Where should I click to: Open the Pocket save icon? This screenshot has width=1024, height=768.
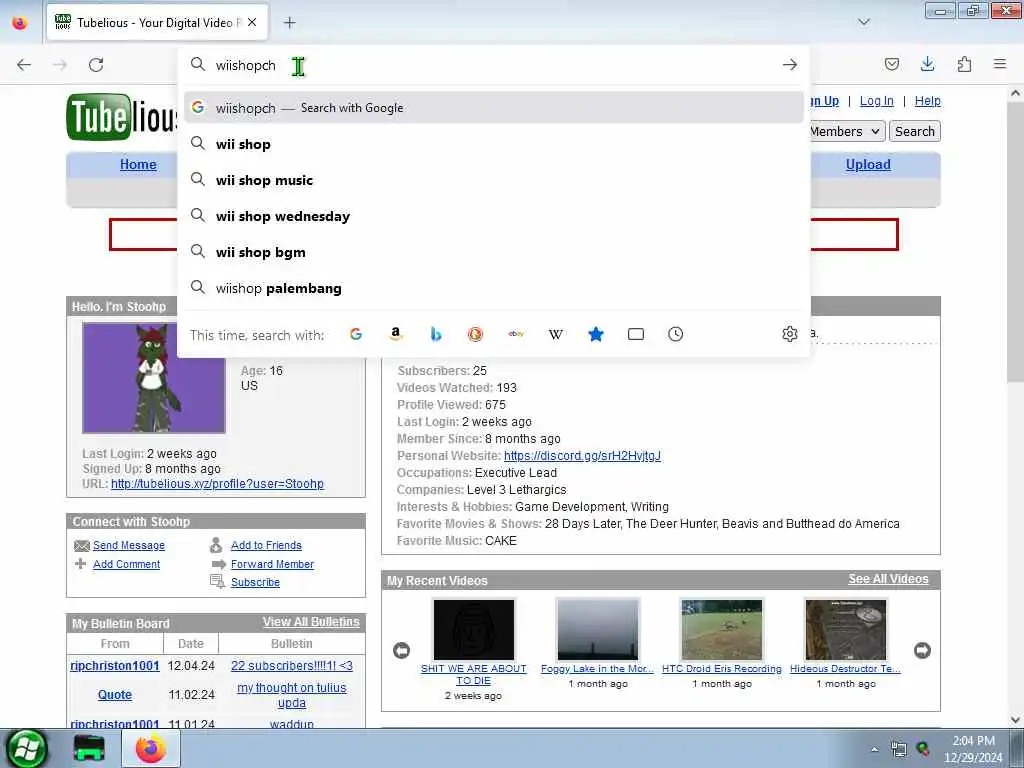(x=891, y=64)
